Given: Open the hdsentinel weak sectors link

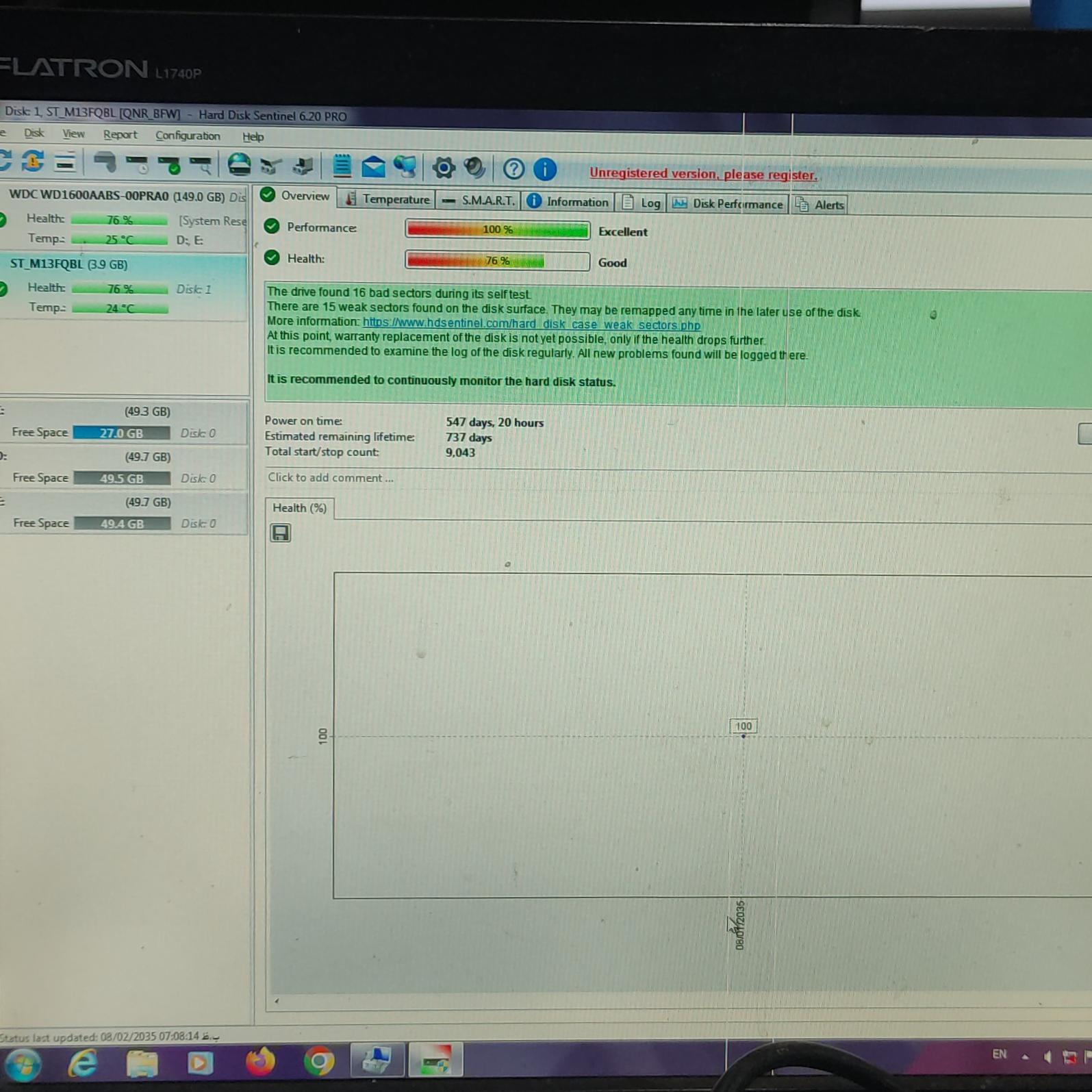Looking at the screenshot, I should tap(531, 324).
